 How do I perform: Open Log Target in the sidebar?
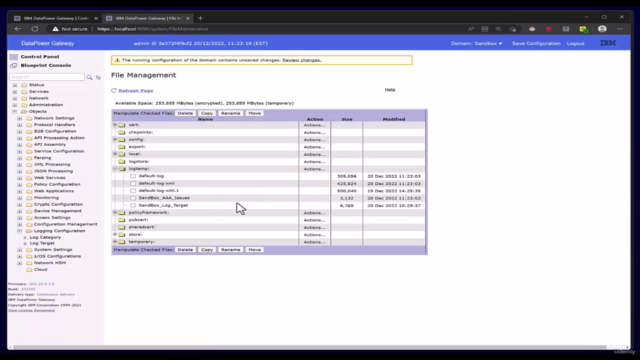42,243
